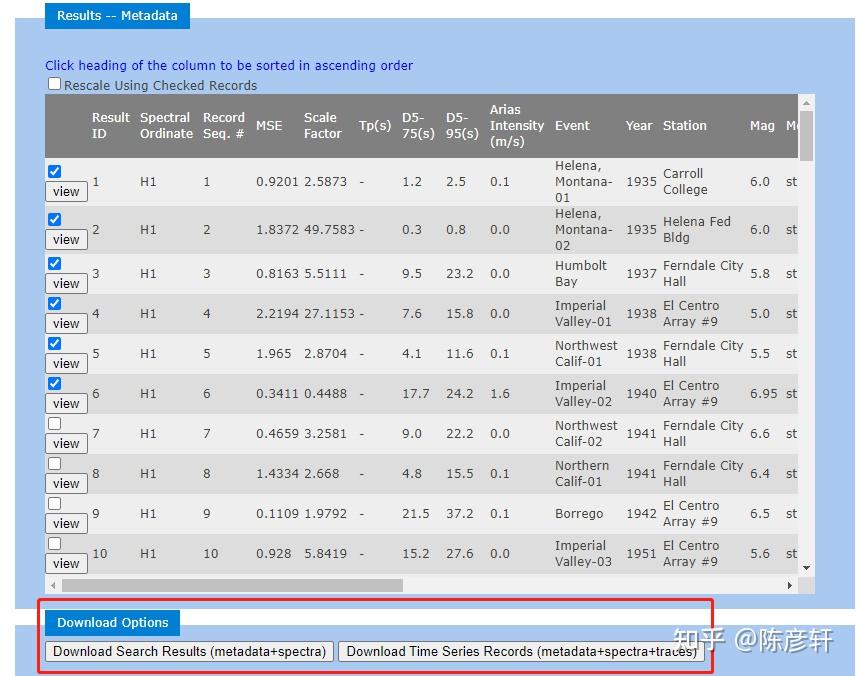View record 3 Humbolt Bay details
Viewport: 856px width, 676px height.
click(65, 283)
